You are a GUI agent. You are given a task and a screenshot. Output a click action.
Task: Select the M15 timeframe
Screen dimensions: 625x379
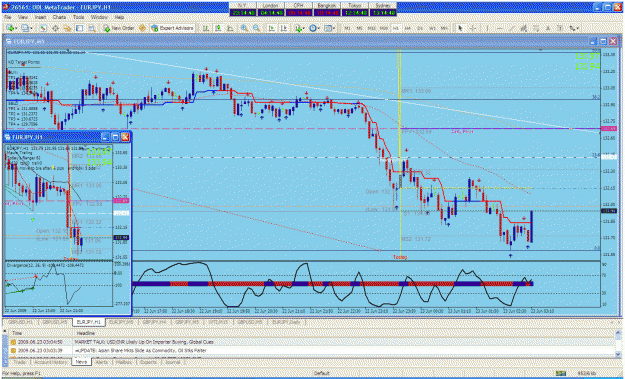(371, 28)
